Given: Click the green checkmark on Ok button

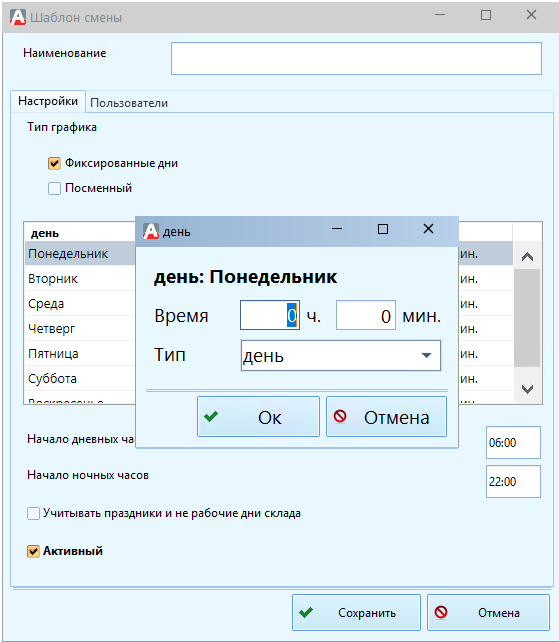Looking at the screenshot, I should point(211,417).
